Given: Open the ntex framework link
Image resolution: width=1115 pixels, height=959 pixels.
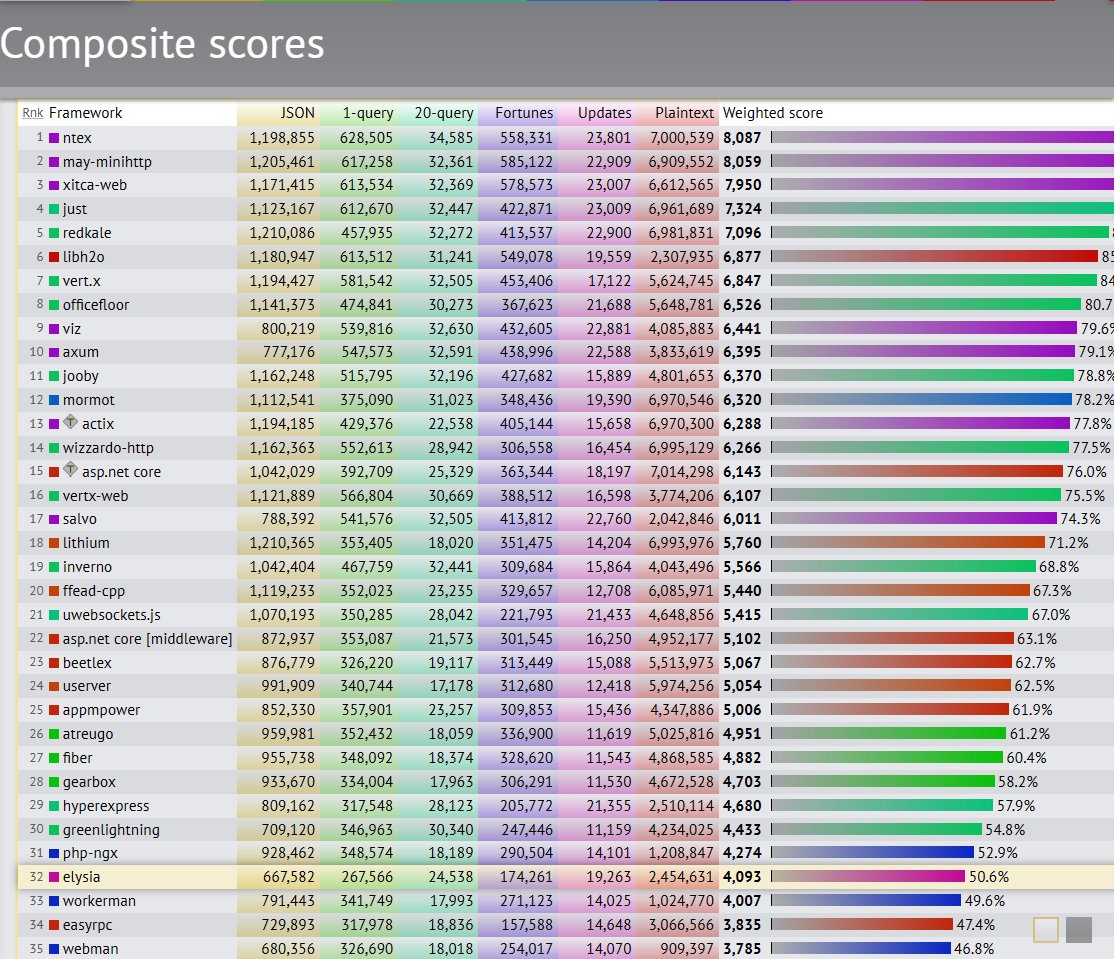Looking at the screenshot, I should coord(77,138).
